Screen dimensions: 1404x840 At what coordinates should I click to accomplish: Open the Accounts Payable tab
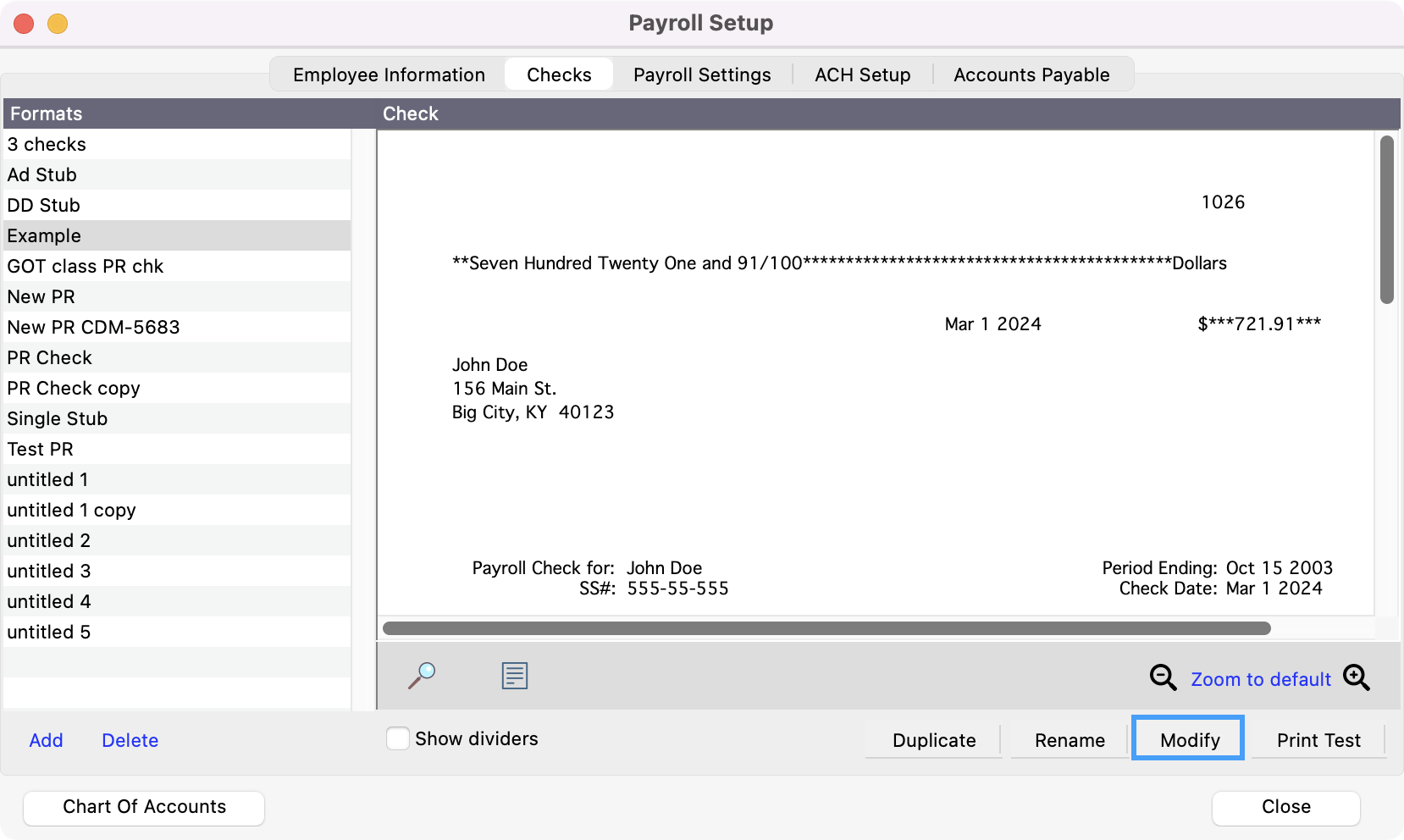coord(1031,75)
